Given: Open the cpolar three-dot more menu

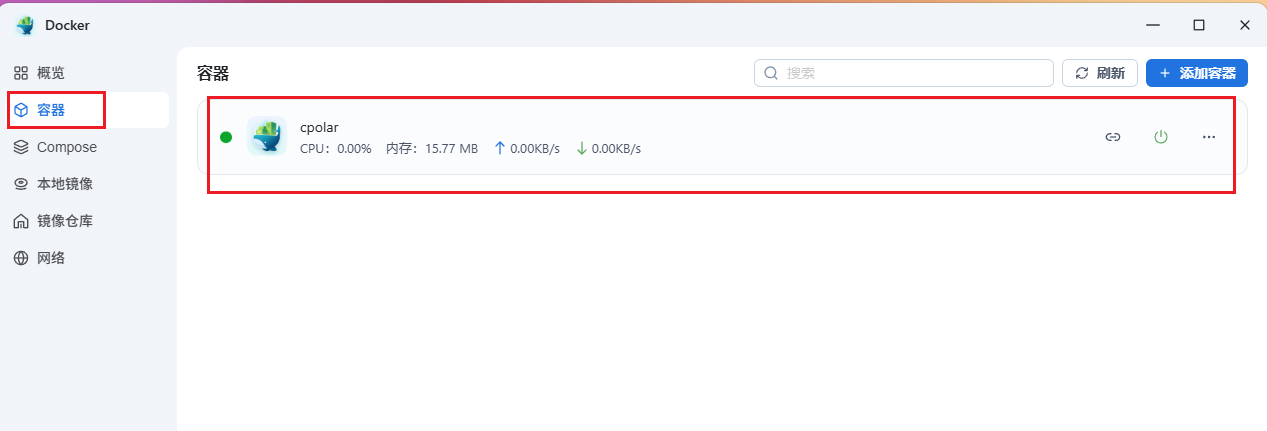Looking at the screenshot, I should coord(1208,137).
